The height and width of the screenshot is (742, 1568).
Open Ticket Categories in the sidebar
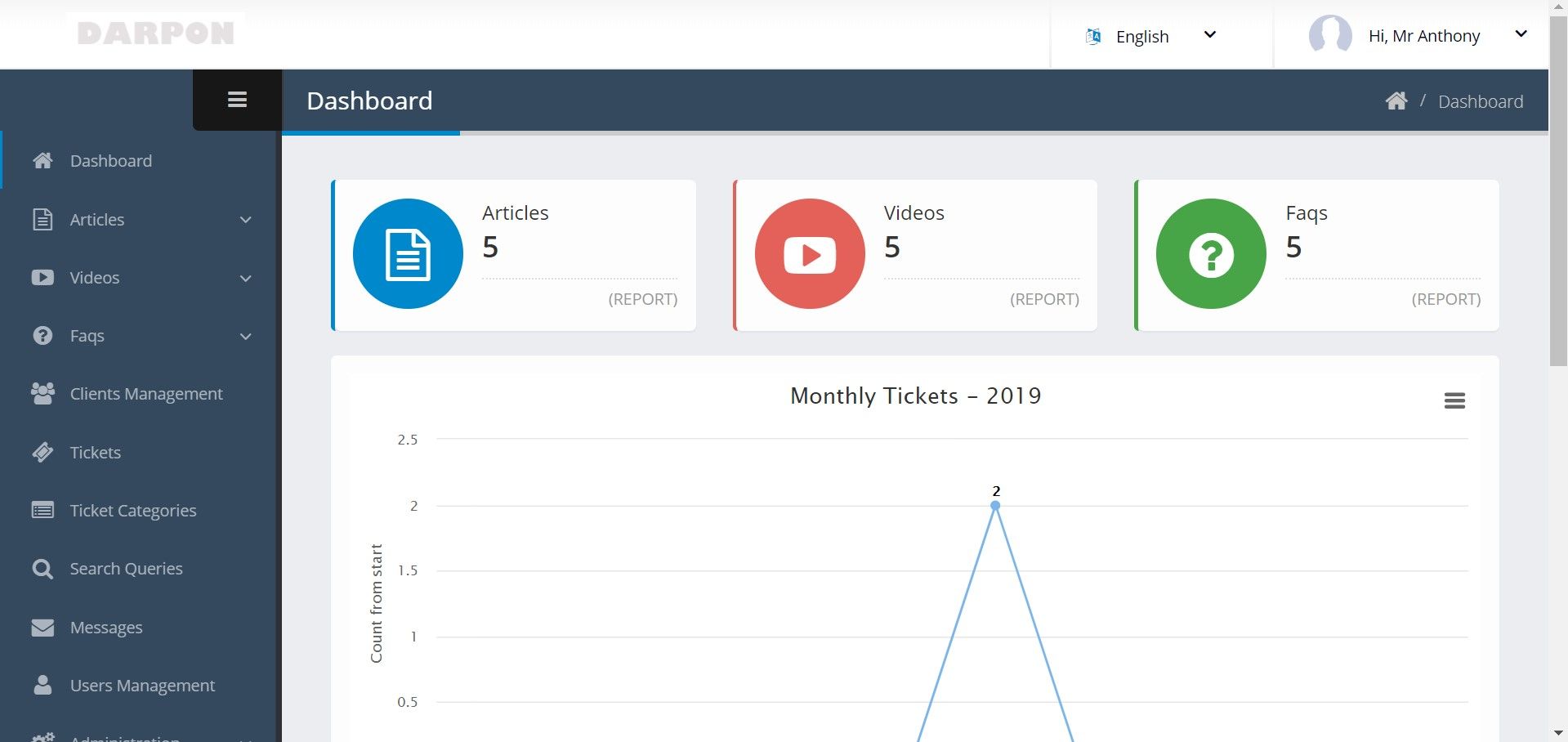(x=132, y=511)
